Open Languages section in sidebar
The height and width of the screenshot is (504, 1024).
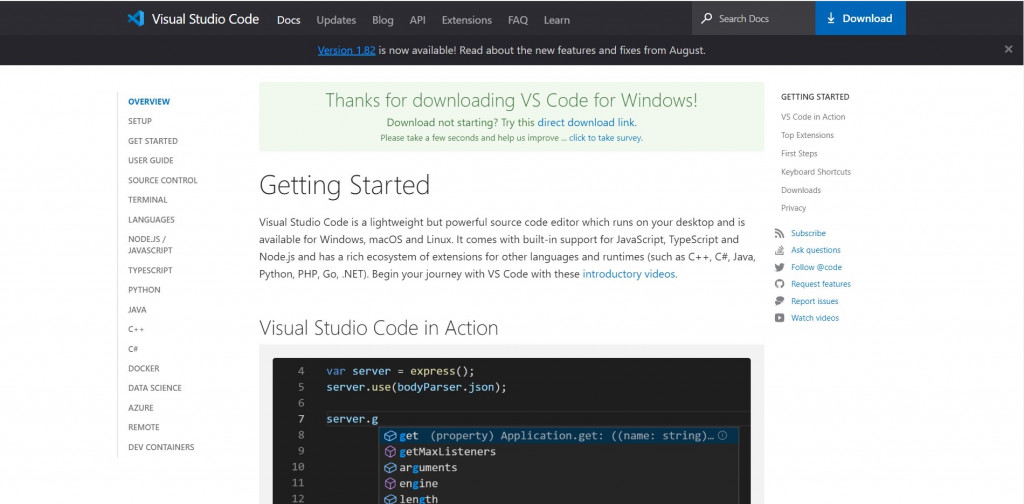click(x=152, y=219)
